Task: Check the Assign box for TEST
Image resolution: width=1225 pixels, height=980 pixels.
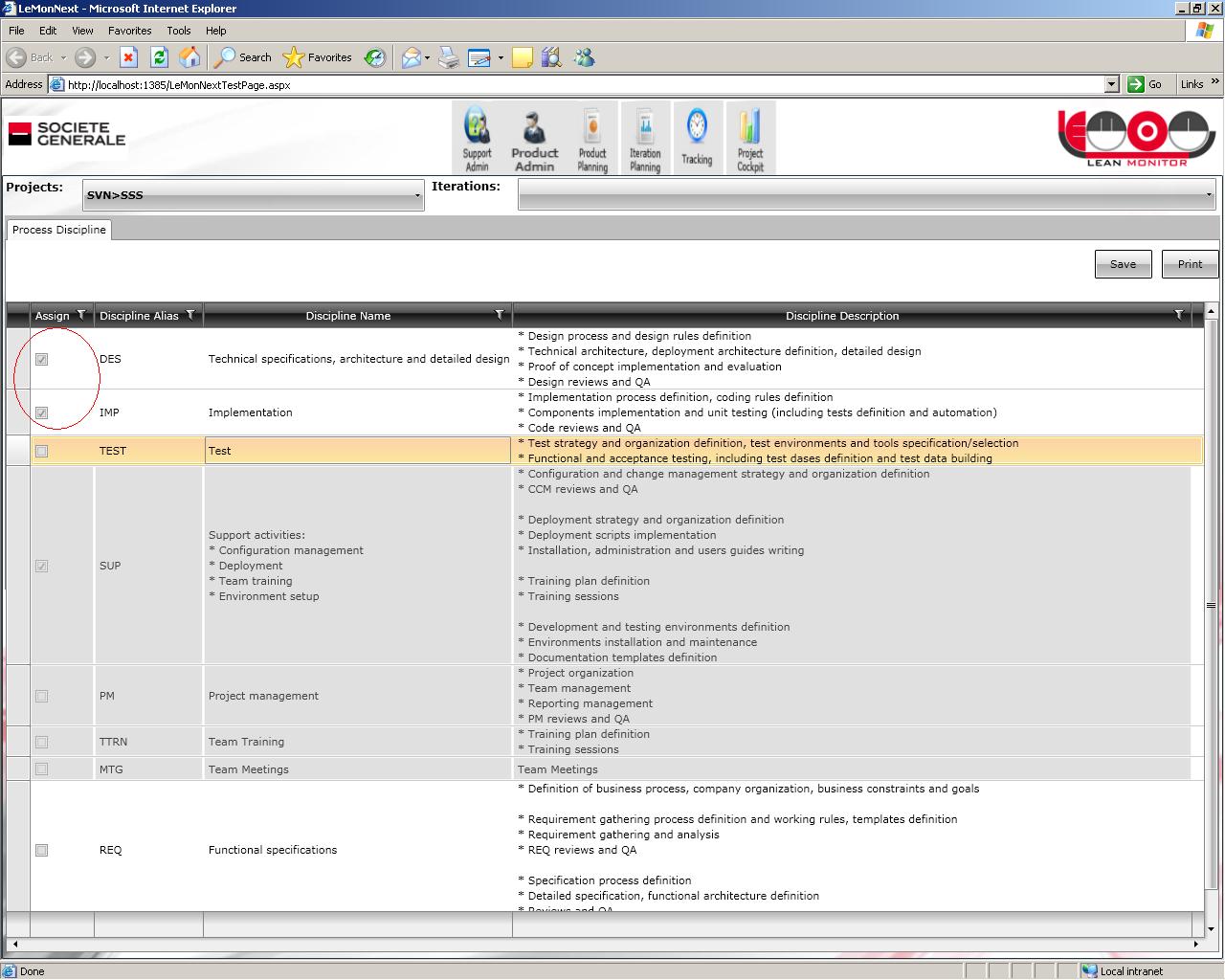Action: (41, 451)
